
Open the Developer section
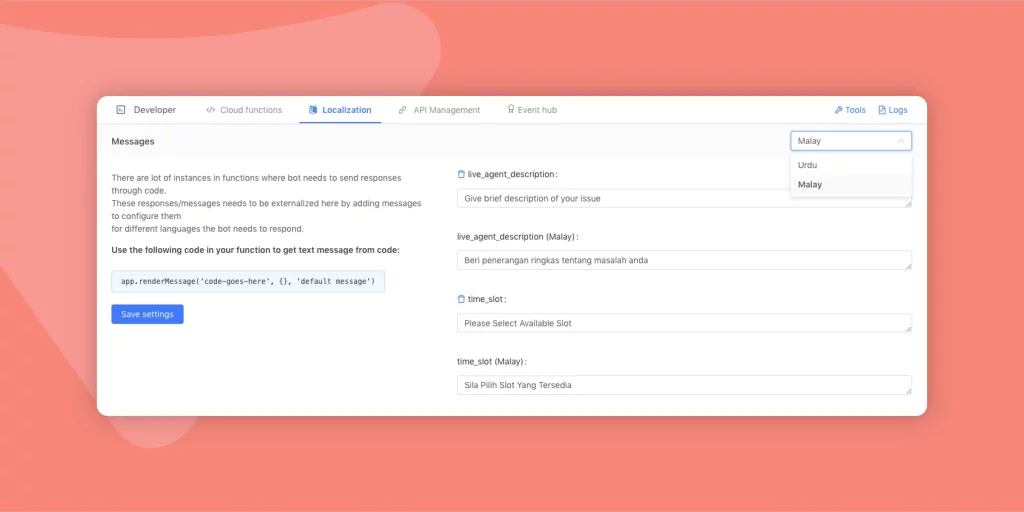(146, 110)
